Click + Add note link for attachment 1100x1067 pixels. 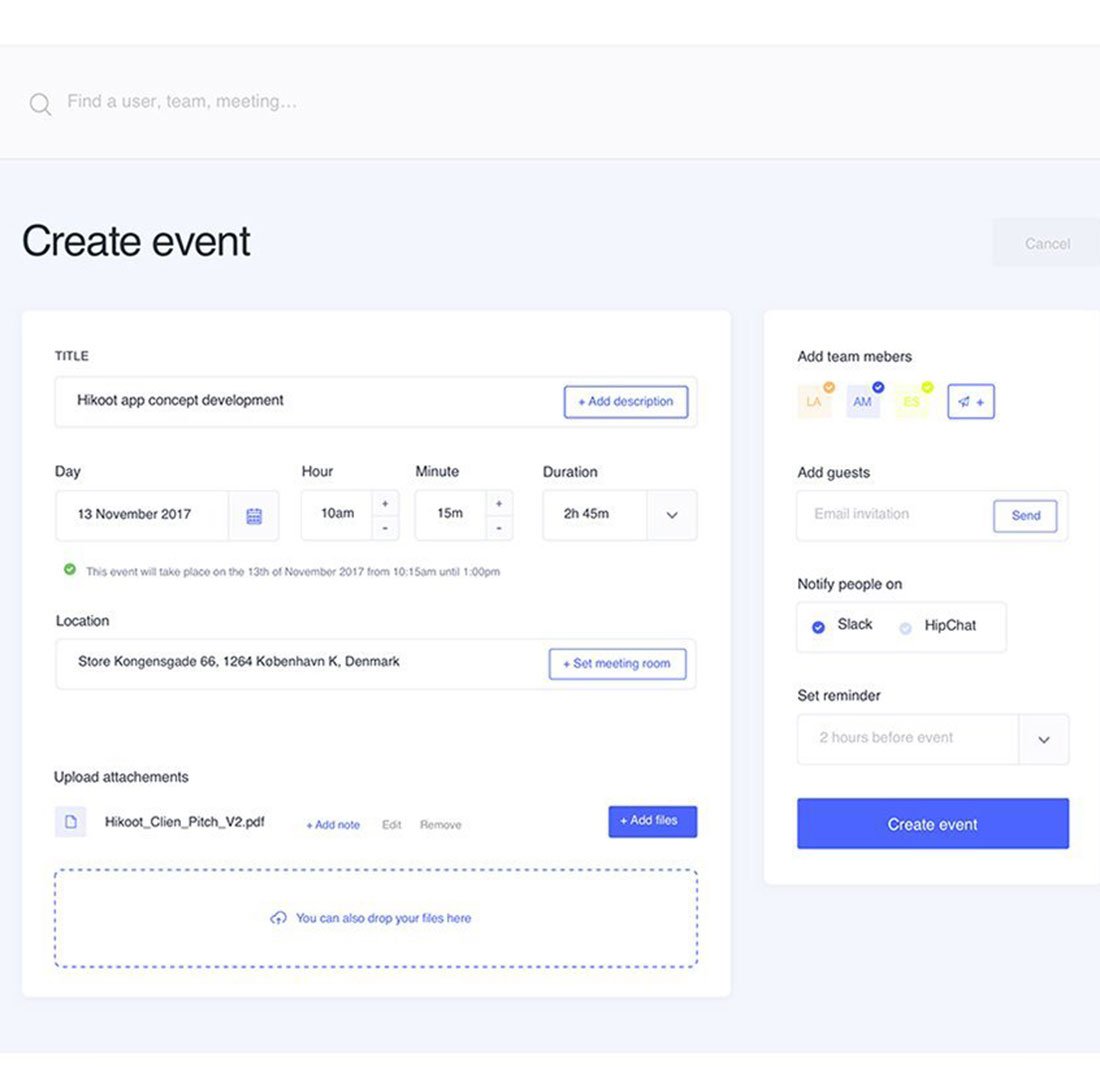coord(333,825)
